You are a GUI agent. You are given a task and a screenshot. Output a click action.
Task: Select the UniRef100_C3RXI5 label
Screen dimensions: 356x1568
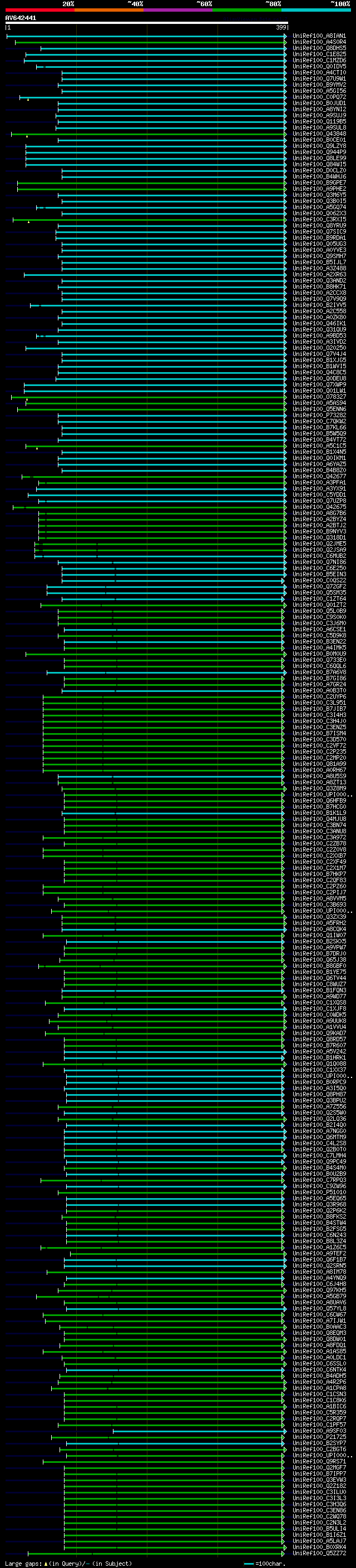click(x=319, y=220)
